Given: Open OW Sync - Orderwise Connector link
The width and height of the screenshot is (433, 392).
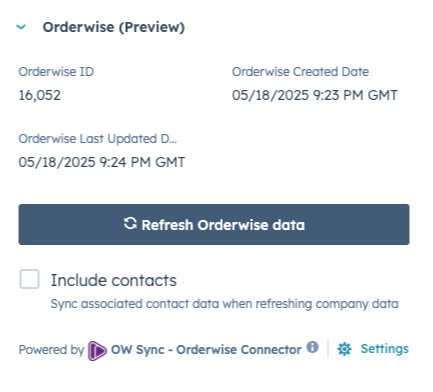Looking at the screenshot, I should [x=206, y=350].
